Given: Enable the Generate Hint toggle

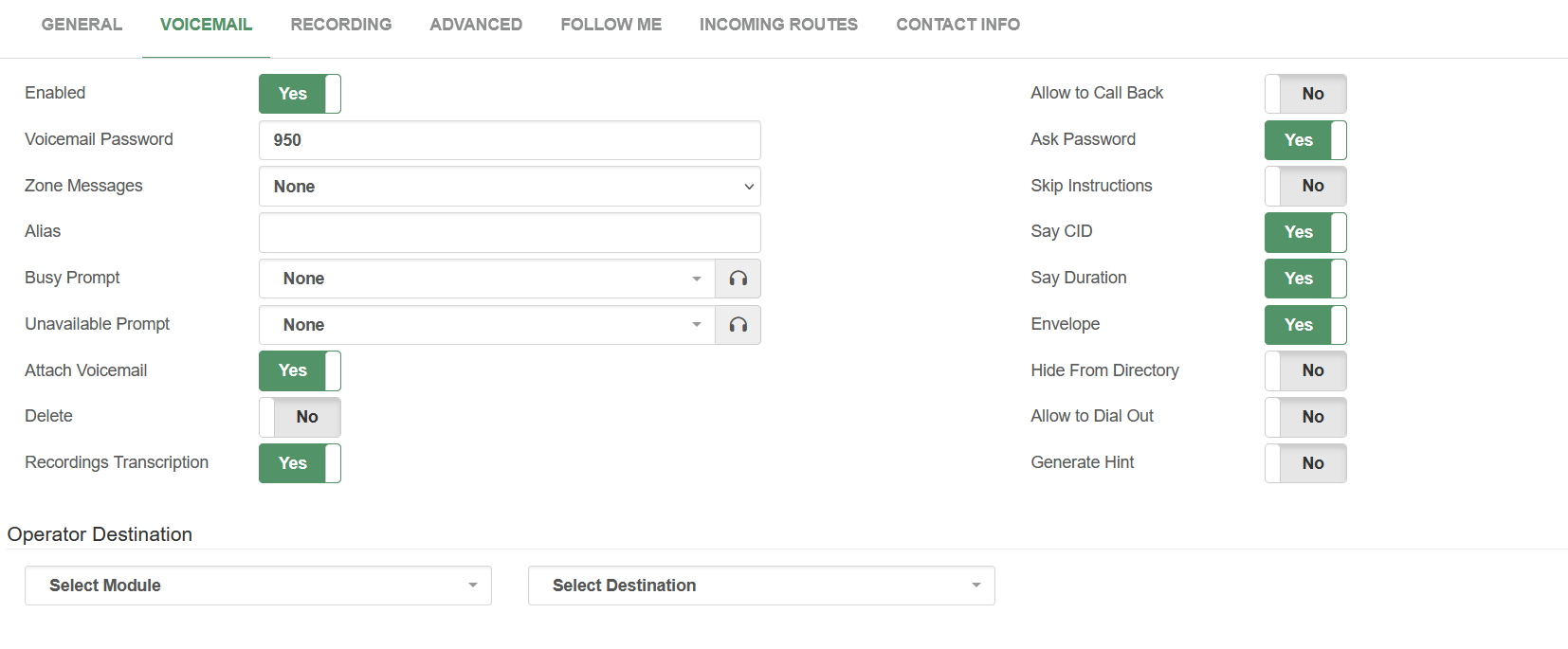Looking at the screenshot, I should tap(1305, 463).
